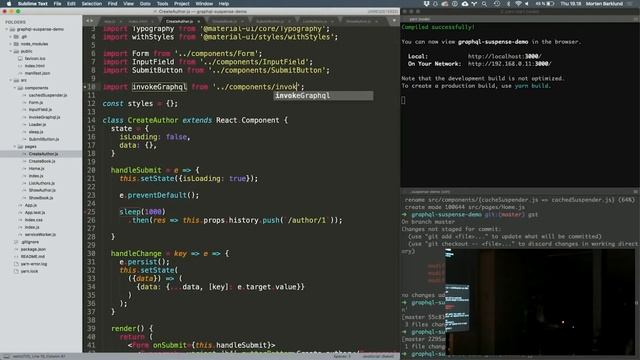The width and height of the screenshot is (640, 360).
Task: Click the .git folder icon
Action: (16, 36)
